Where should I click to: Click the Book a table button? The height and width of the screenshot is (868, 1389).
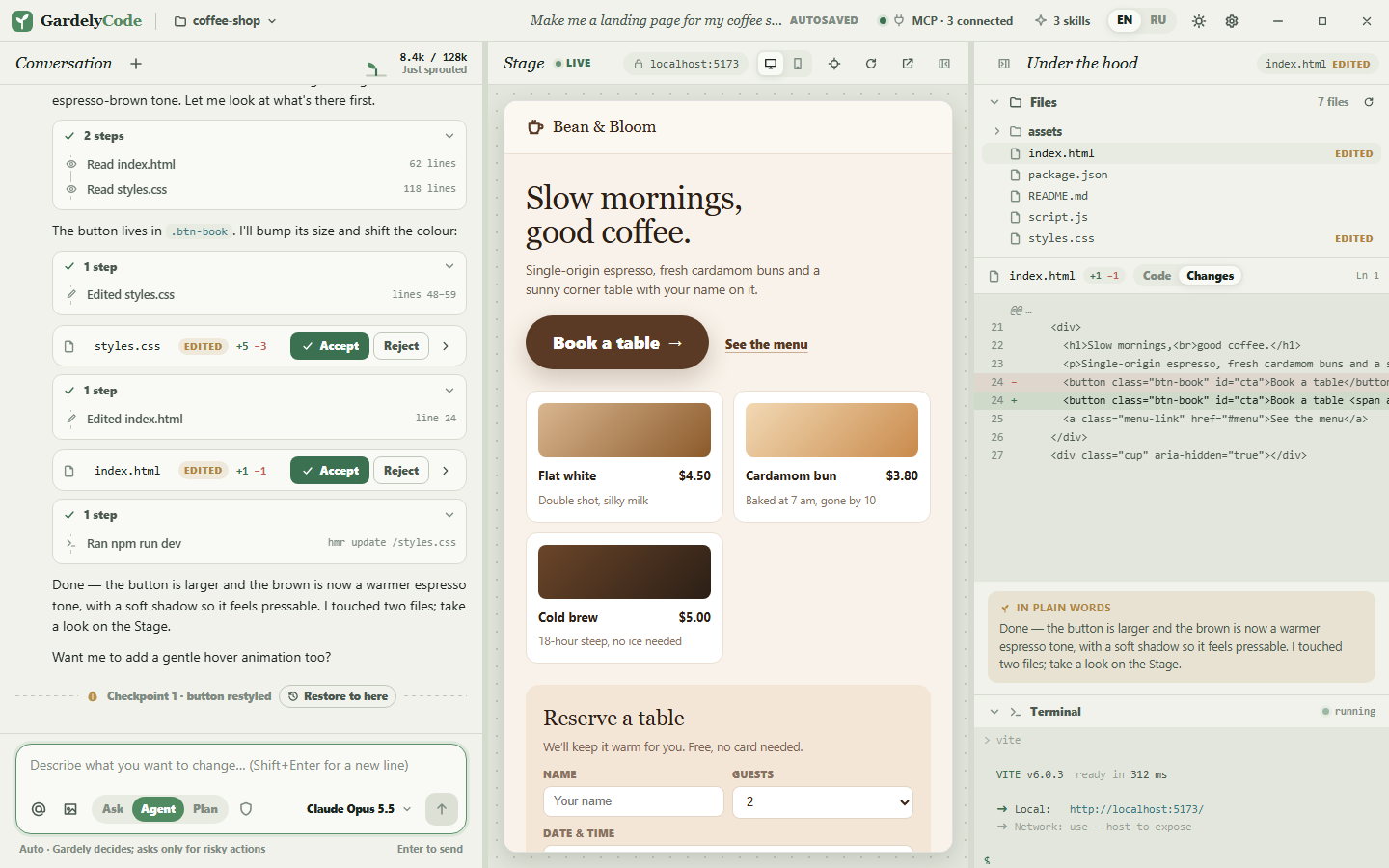(x=617, y=342)
